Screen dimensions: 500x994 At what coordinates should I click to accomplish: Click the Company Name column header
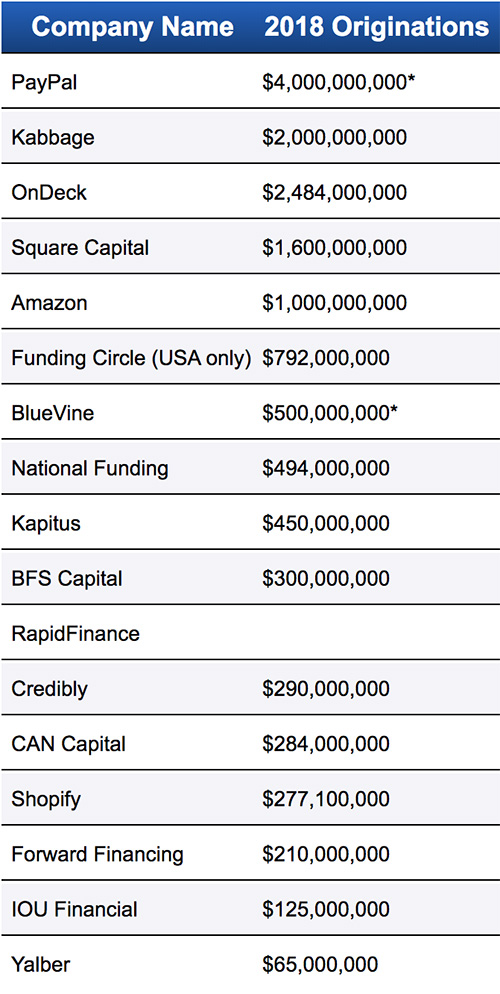coord(132,27)
